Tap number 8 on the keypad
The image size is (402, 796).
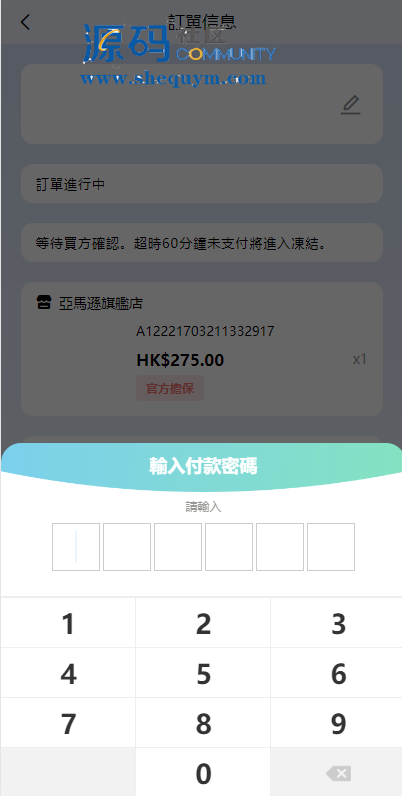203,723
